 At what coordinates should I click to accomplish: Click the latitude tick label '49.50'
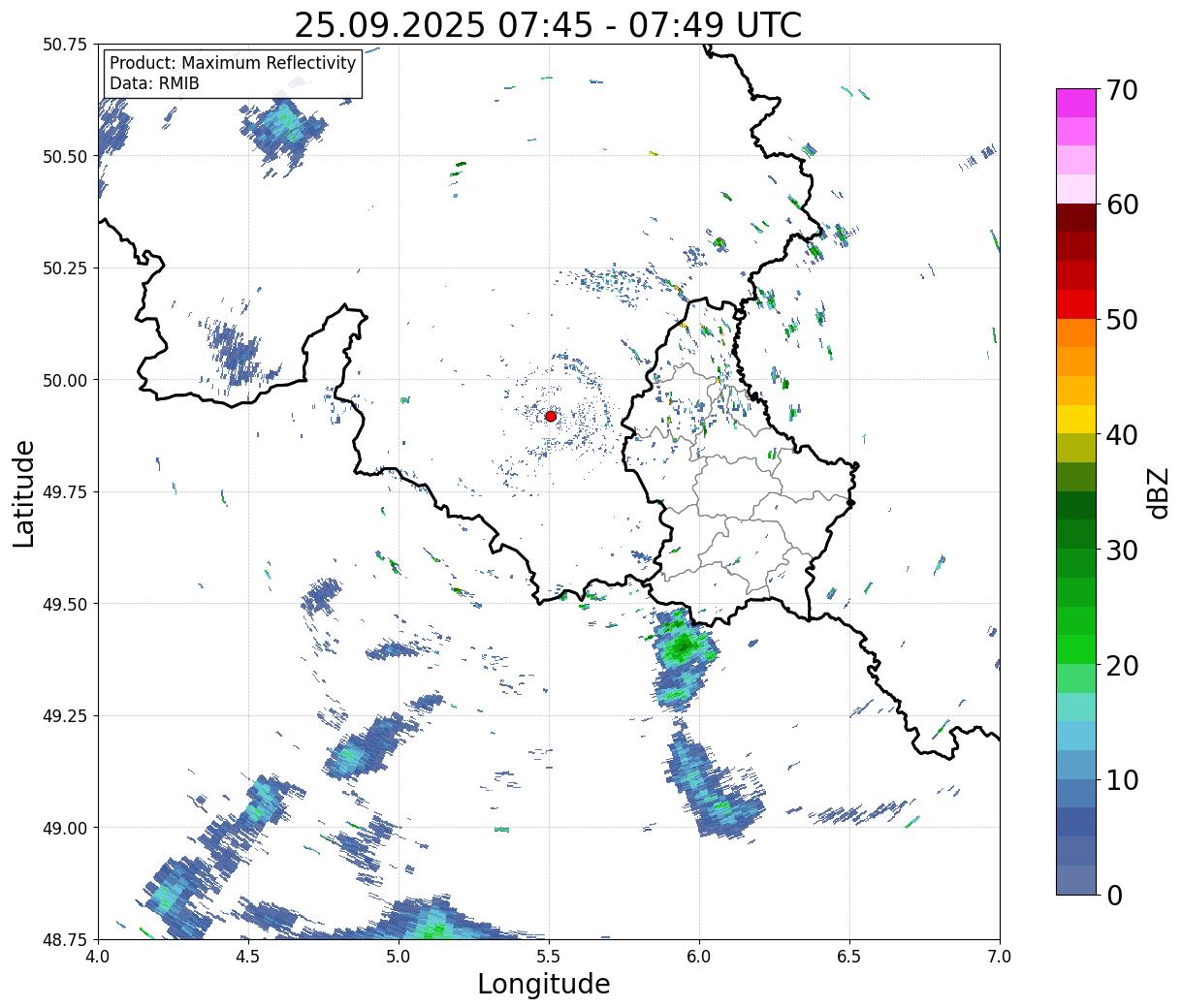(x=64, y=604)
